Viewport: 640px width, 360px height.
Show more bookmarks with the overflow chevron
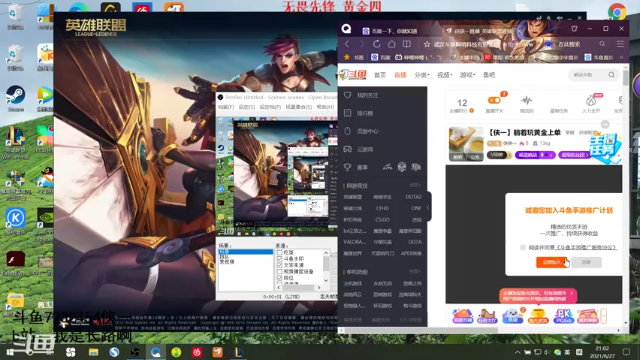pyautogui.click(x=622, y=58)
